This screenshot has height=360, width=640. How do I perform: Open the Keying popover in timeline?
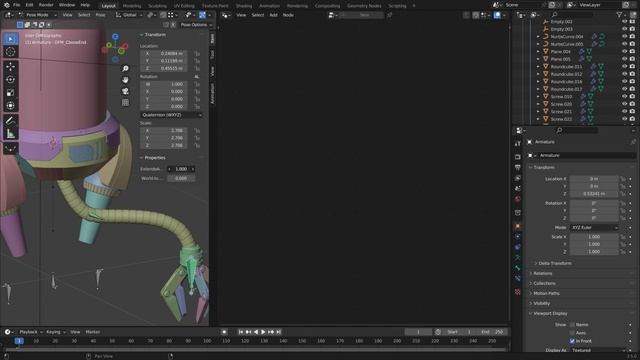pos(56,332)
